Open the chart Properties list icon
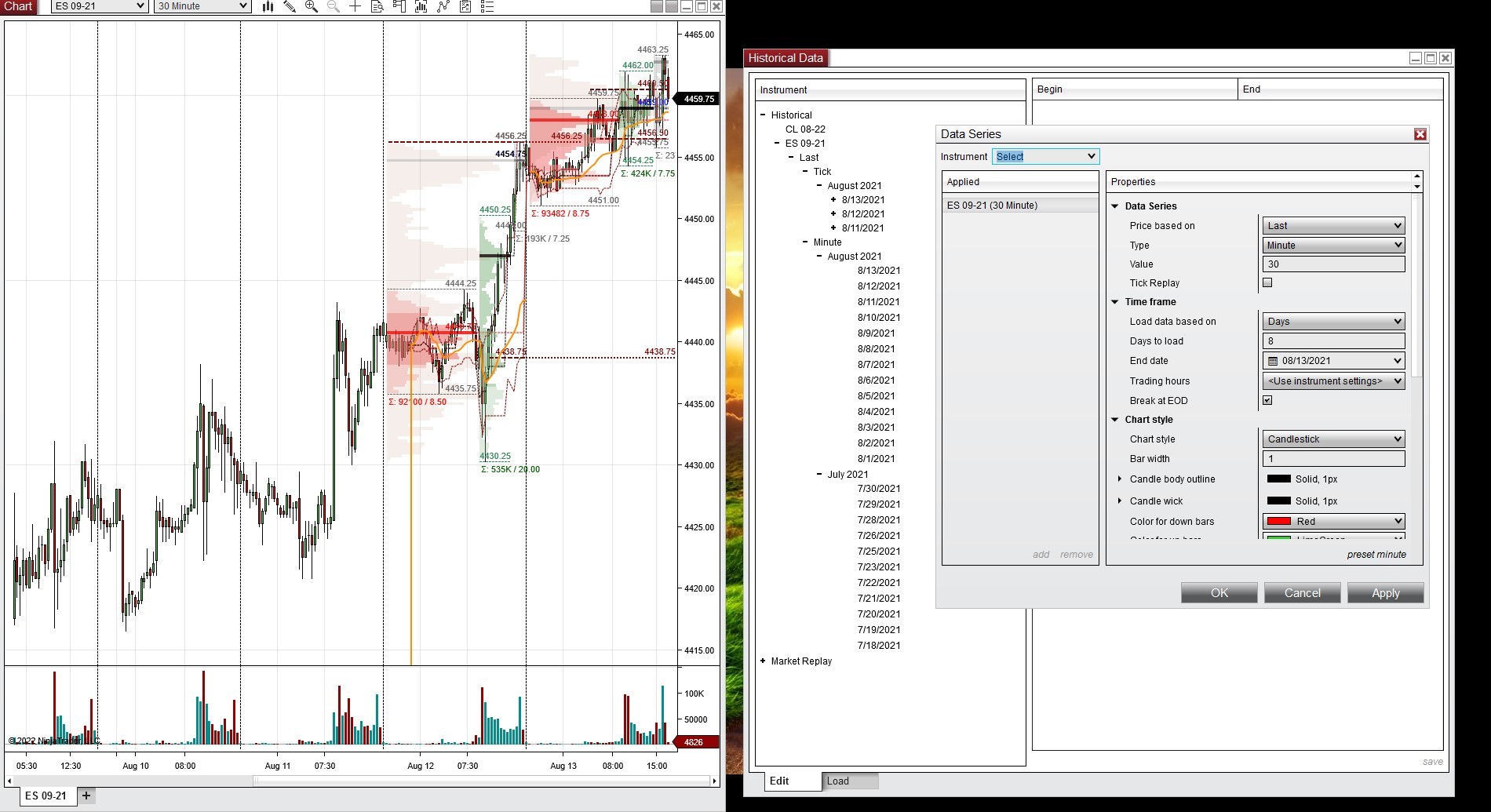The image size is (1491, 812). click(487, 6)
